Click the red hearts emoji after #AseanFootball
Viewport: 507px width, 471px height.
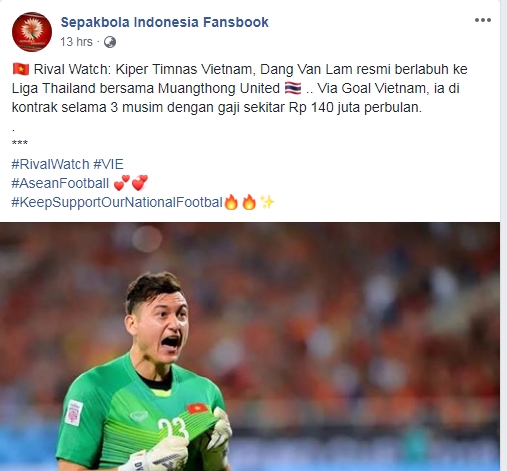(x=131, y=183)
